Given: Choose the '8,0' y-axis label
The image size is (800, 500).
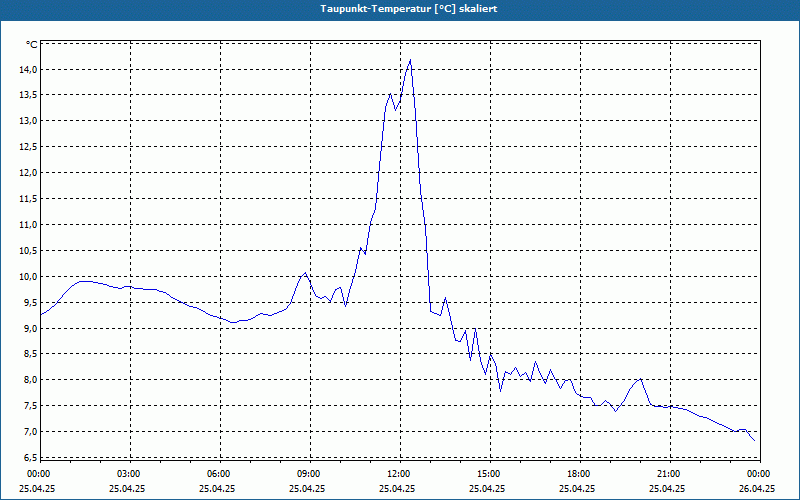Looking at the screenshot, I should (x=31, y=380).
